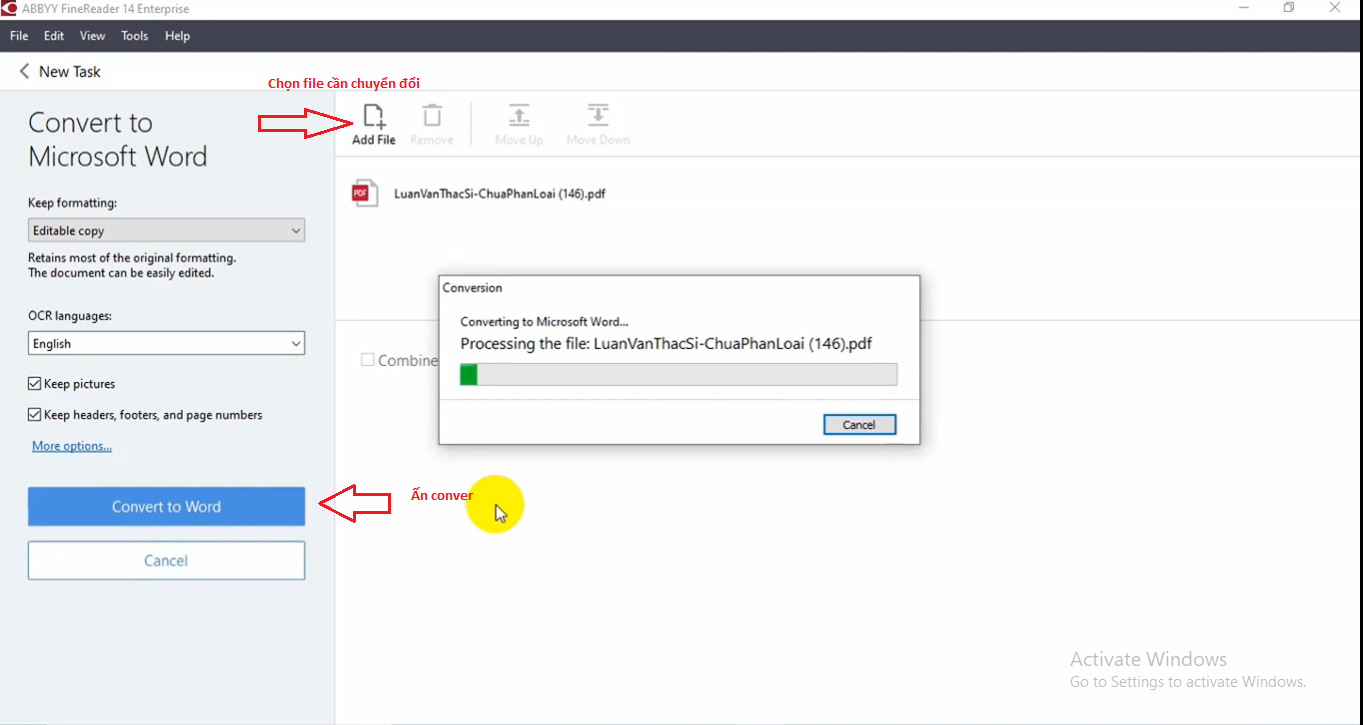Click the Cancel button in left panel
The width and height of the screenshot is (1363, 725).
(x=166, y=561)
